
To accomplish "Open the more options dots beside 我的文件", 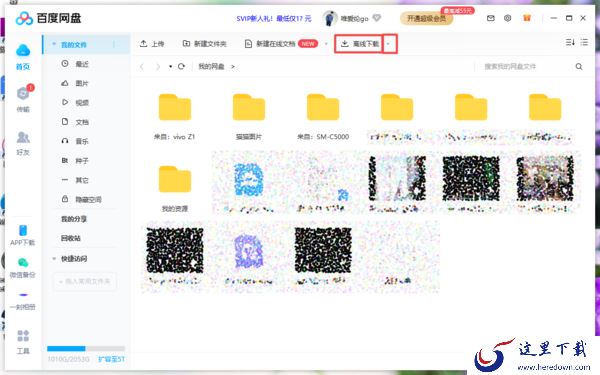I will (114, 44).
